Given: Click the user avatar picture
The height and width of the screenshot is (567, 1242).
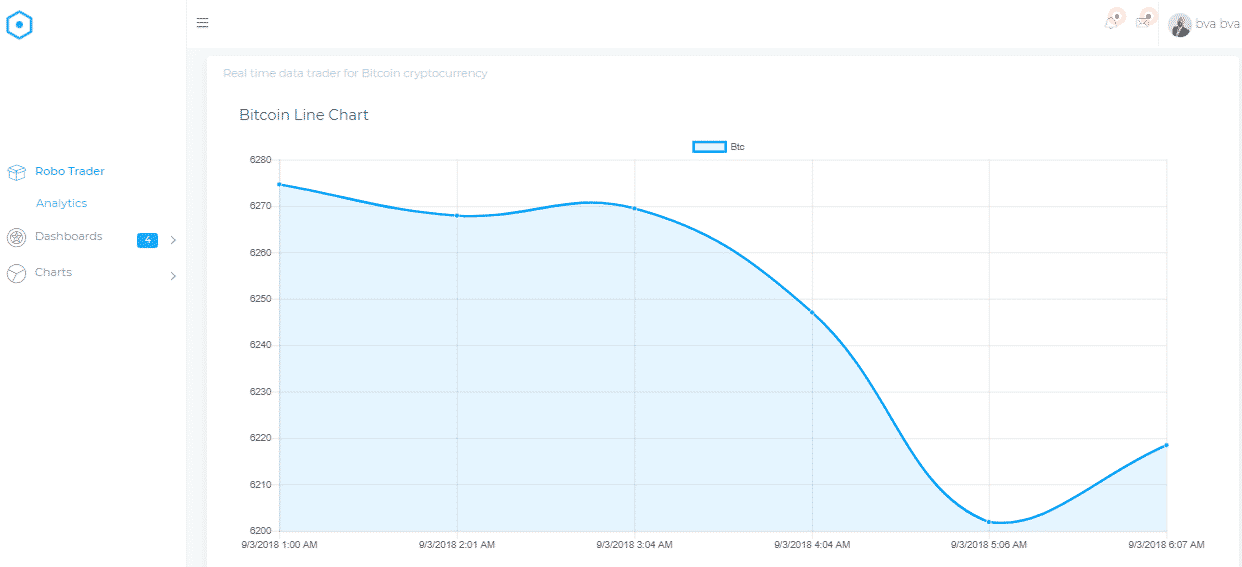Looking at the screenshot, I should (x=1180, y=25).
